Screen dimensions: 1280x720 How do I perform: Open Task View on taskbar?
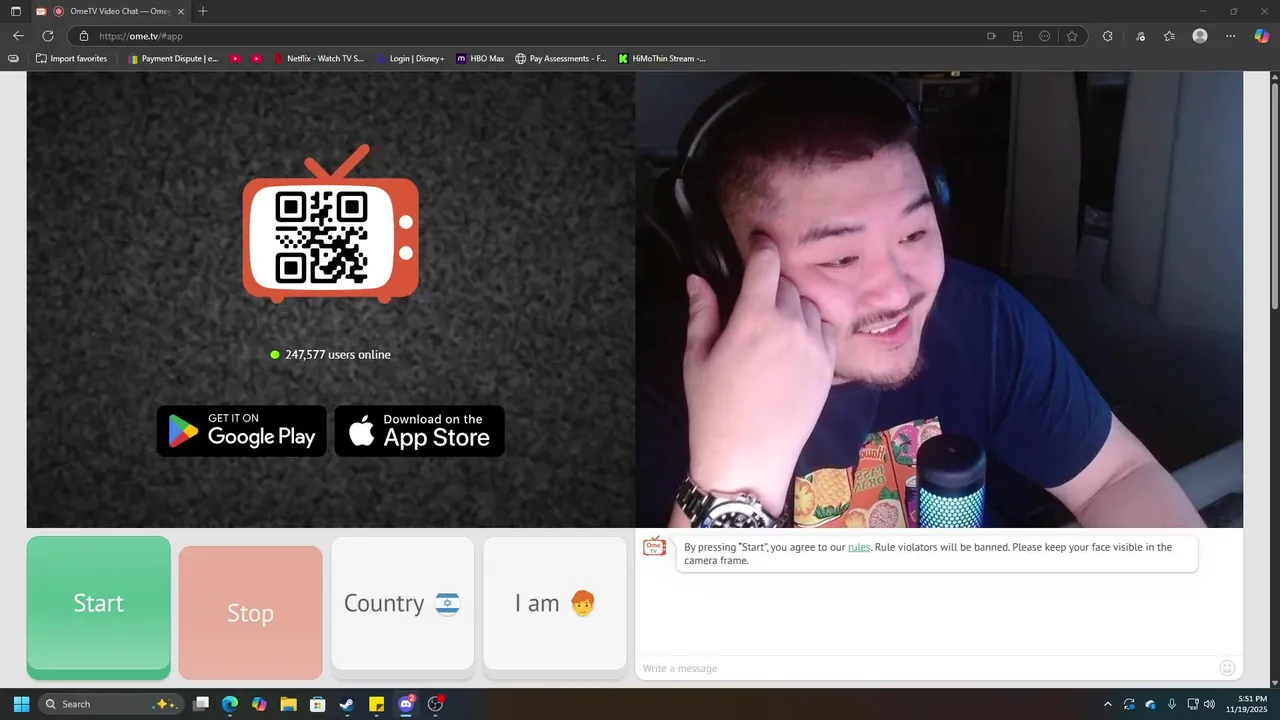click(201, 704)
